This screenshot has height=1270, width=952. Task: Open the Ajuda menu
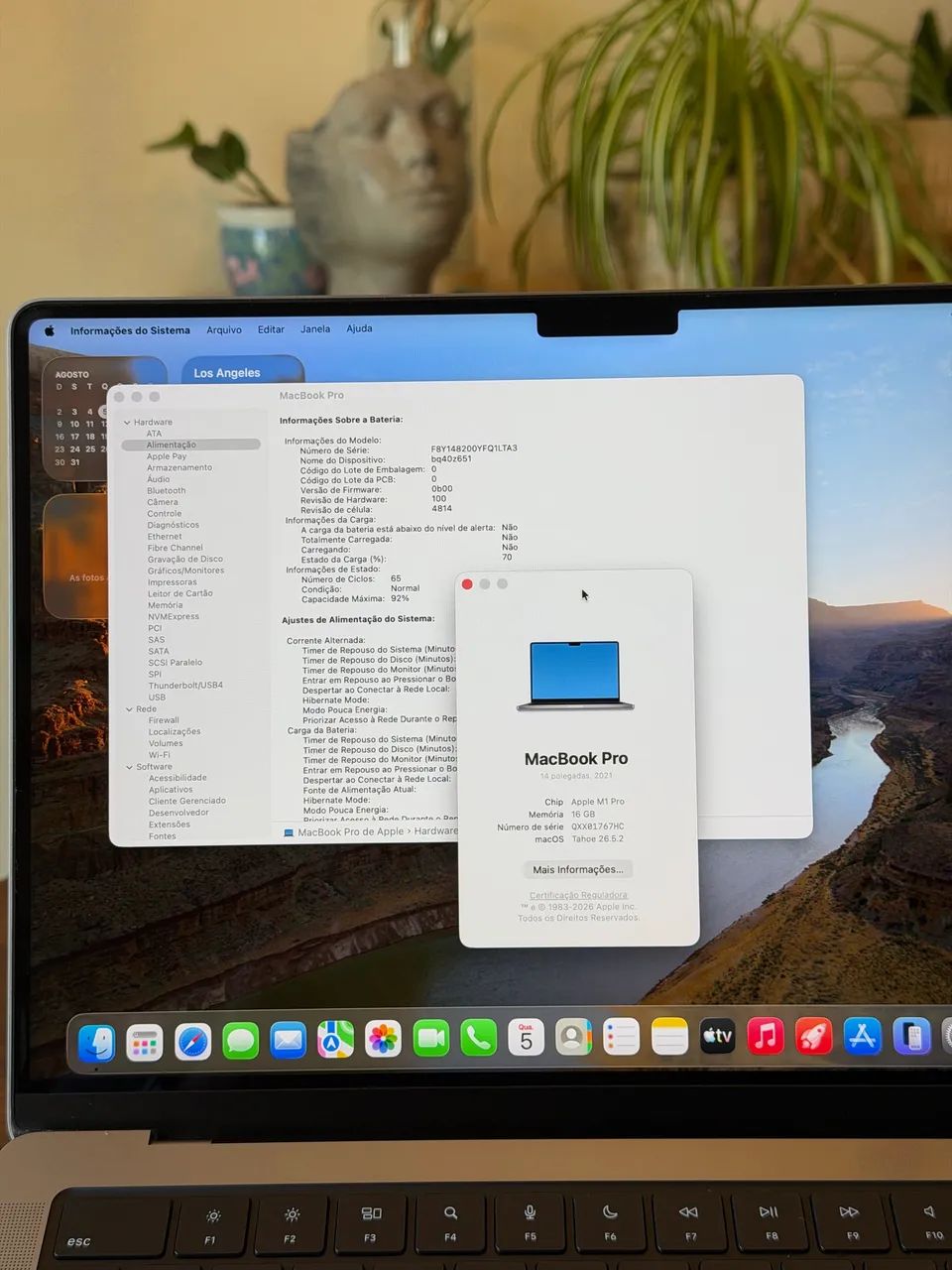[359, 328]
